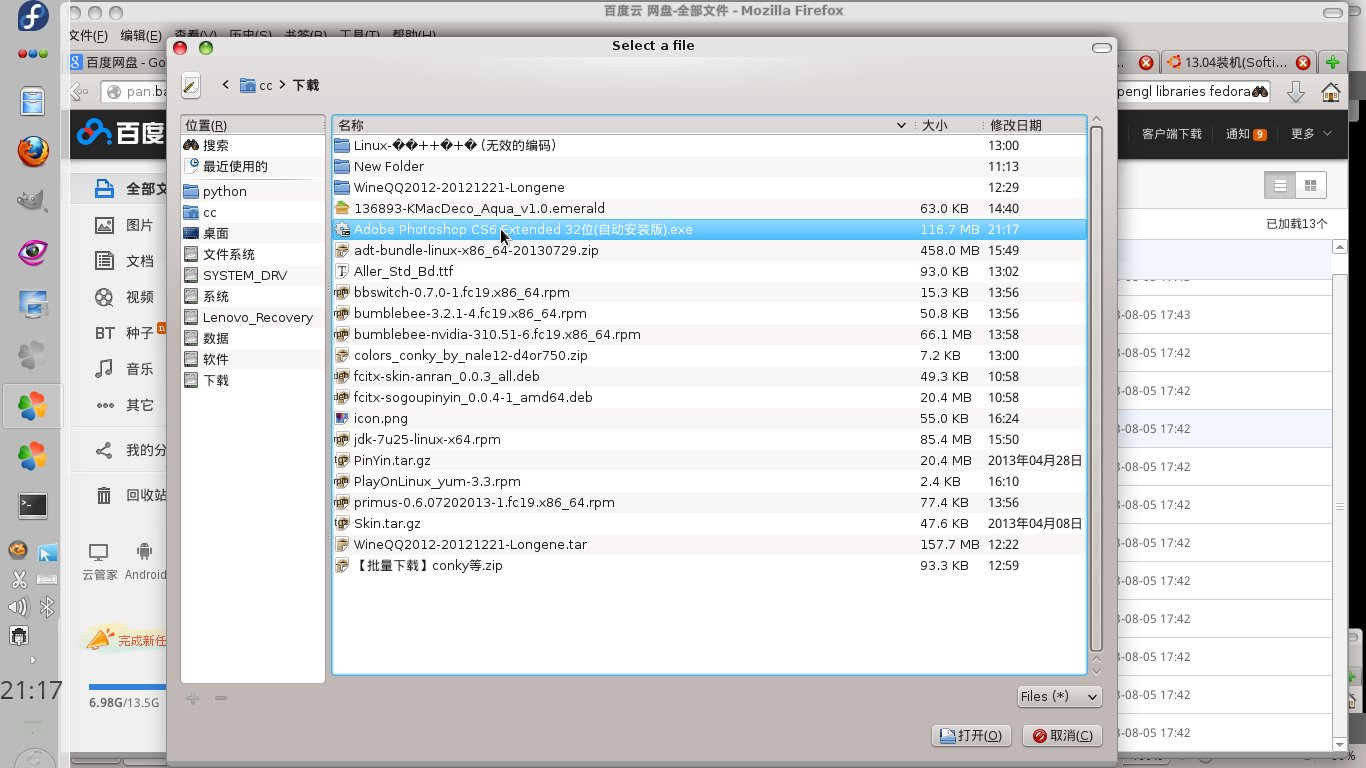
Task: Click the Firefox downloads arrow icon
Action: [x=1295, y=91]
